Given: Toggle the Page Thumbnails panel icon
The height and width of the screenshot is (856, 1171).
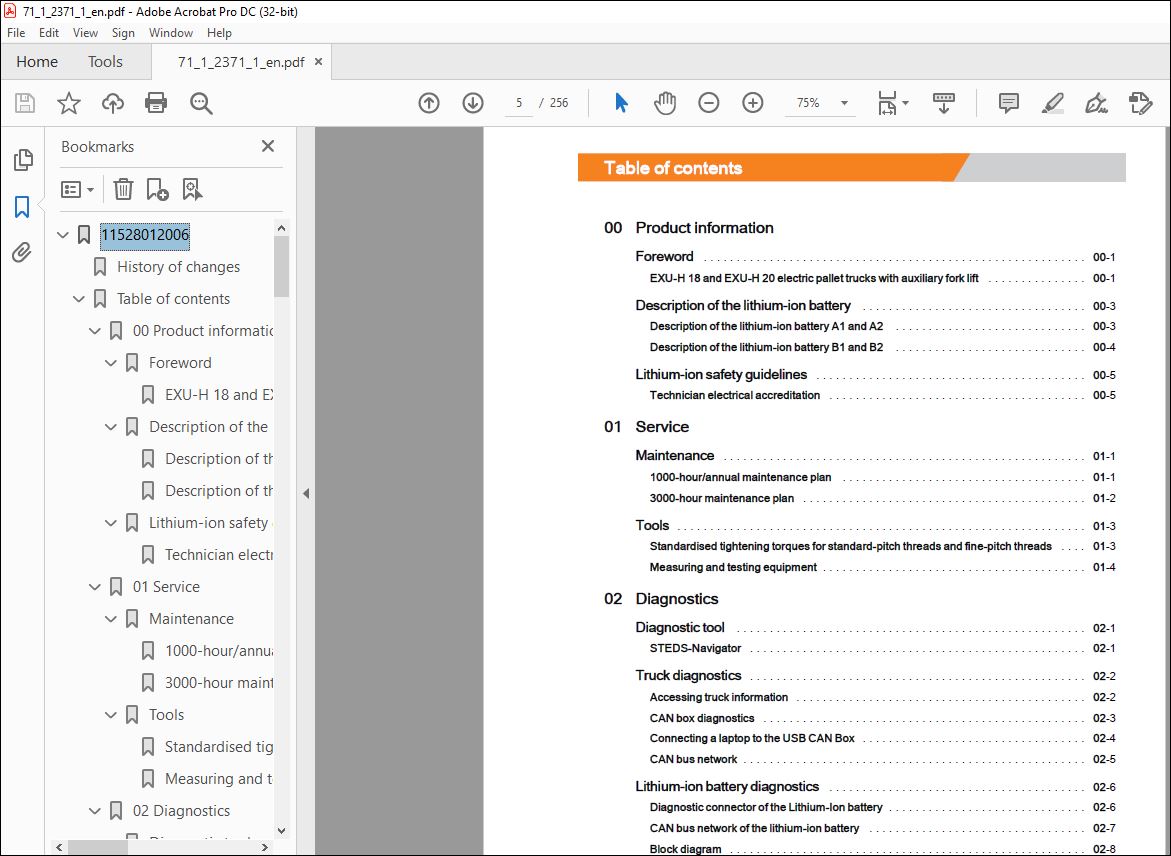Looking at the screenshot, I should point(23,159).
